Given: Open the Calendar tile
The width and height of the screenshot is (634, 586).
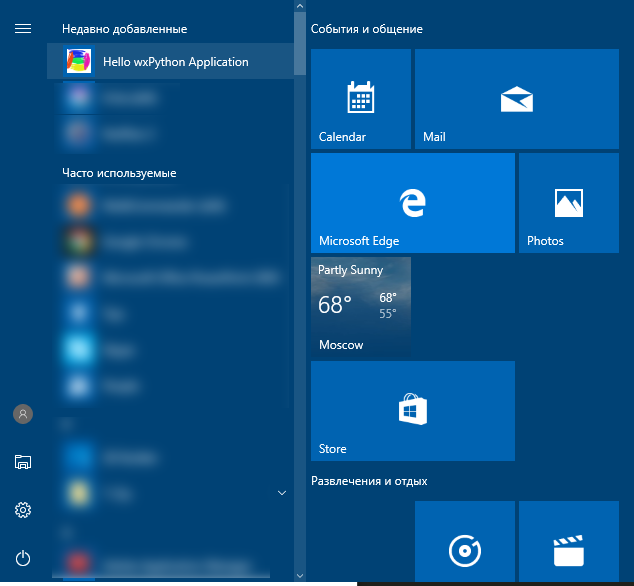Looking at the screenshot, I should click(x=361, y=99).
